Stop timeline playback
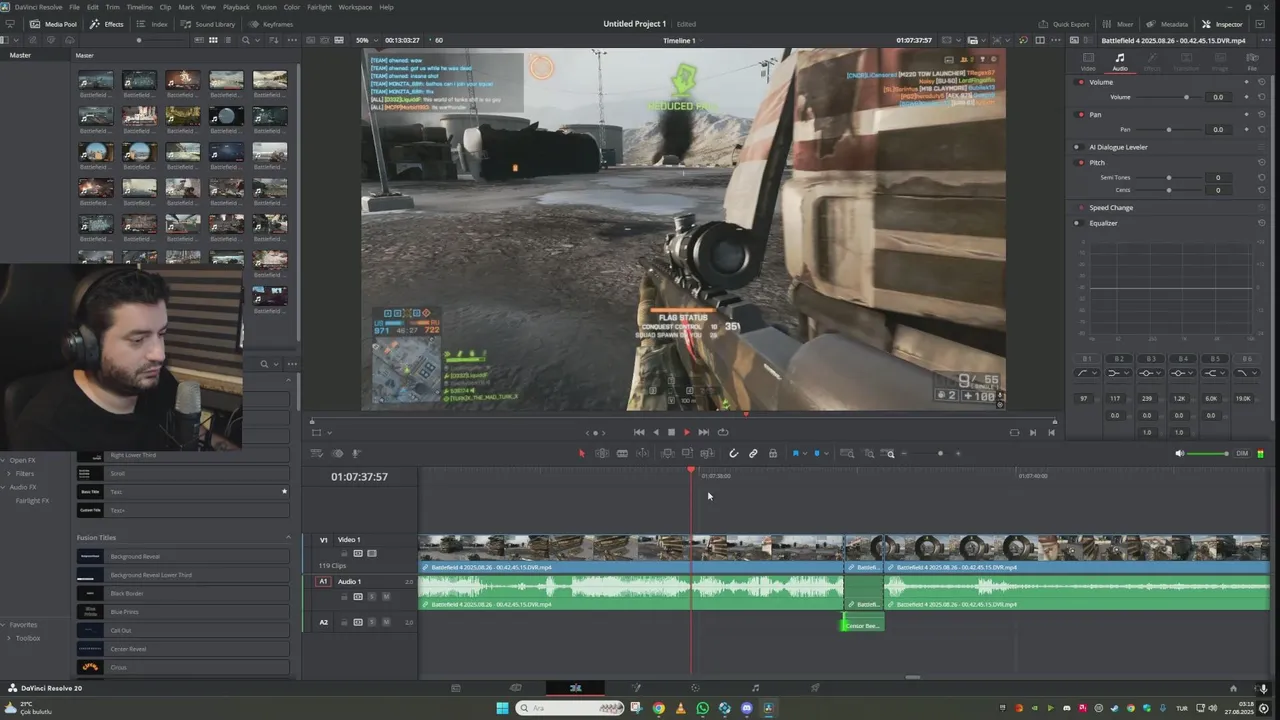 click(671, 432)
